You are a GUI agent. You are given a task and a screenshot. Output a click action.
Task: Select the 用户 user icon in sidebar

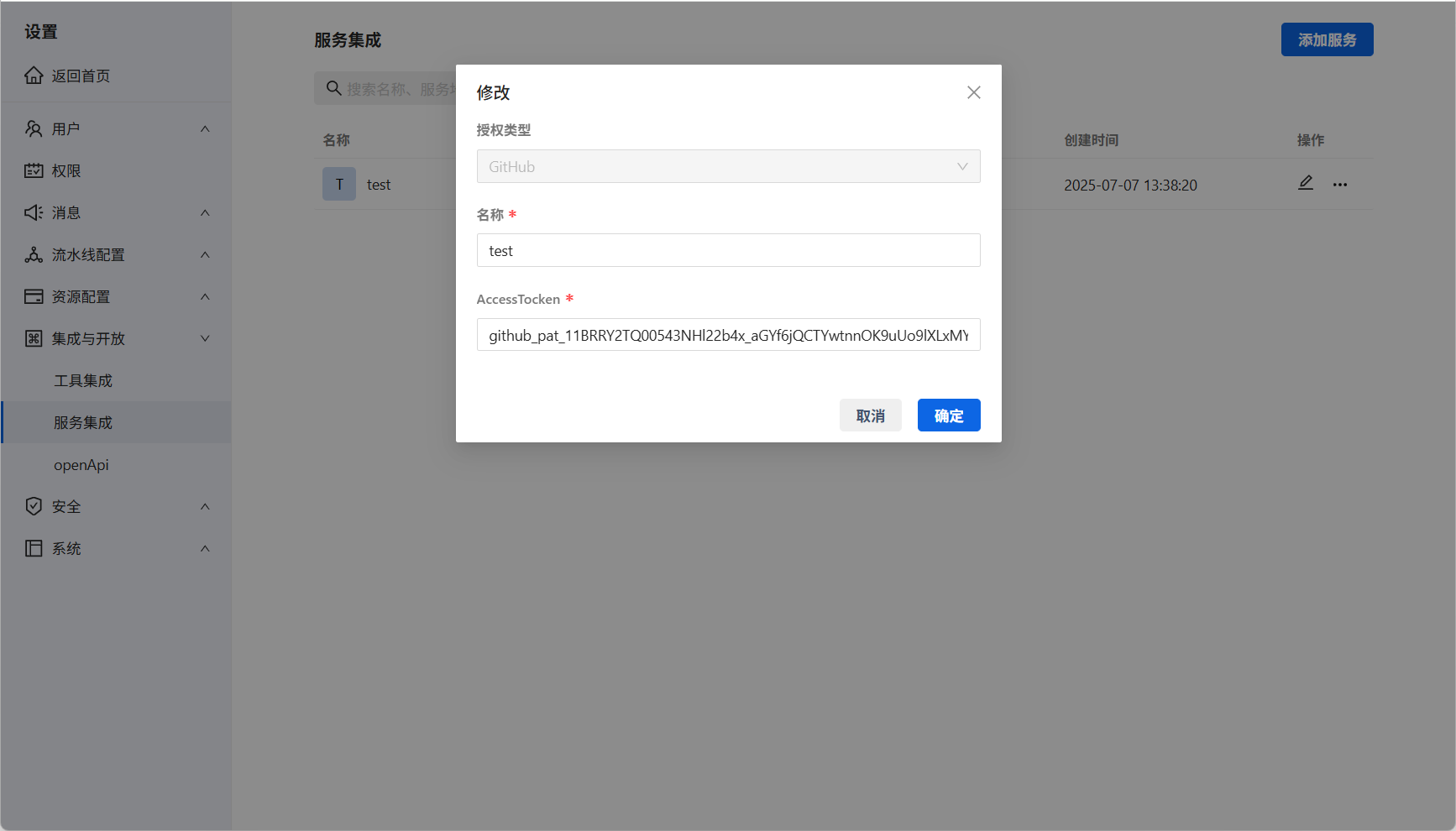[34, 128]
